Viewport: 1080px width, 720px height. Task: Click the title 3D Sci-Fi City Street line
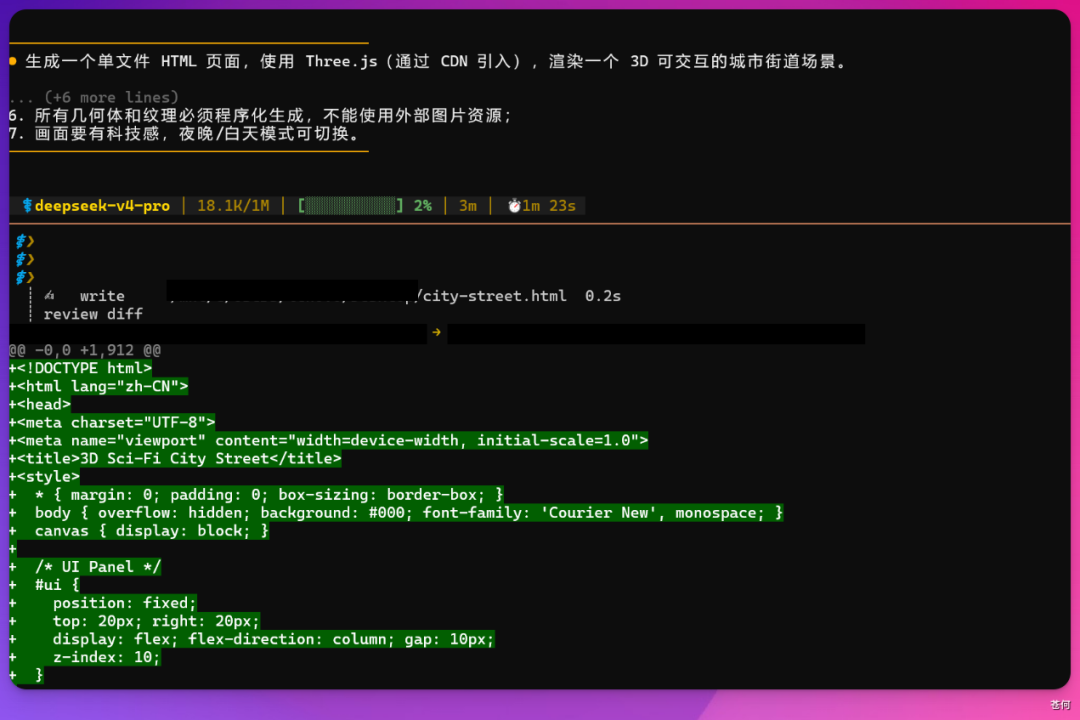175,459
